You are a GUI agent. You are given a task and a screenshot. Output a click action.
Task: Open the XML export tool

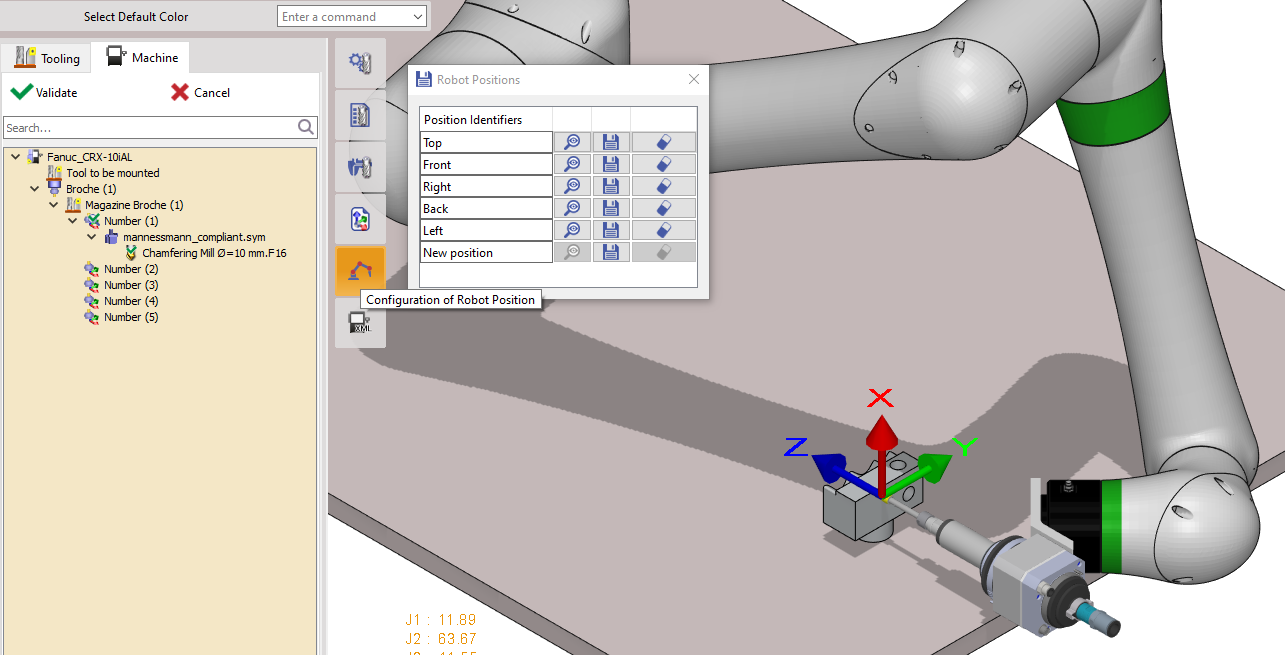pyautogui.click(x=360, y=322)
